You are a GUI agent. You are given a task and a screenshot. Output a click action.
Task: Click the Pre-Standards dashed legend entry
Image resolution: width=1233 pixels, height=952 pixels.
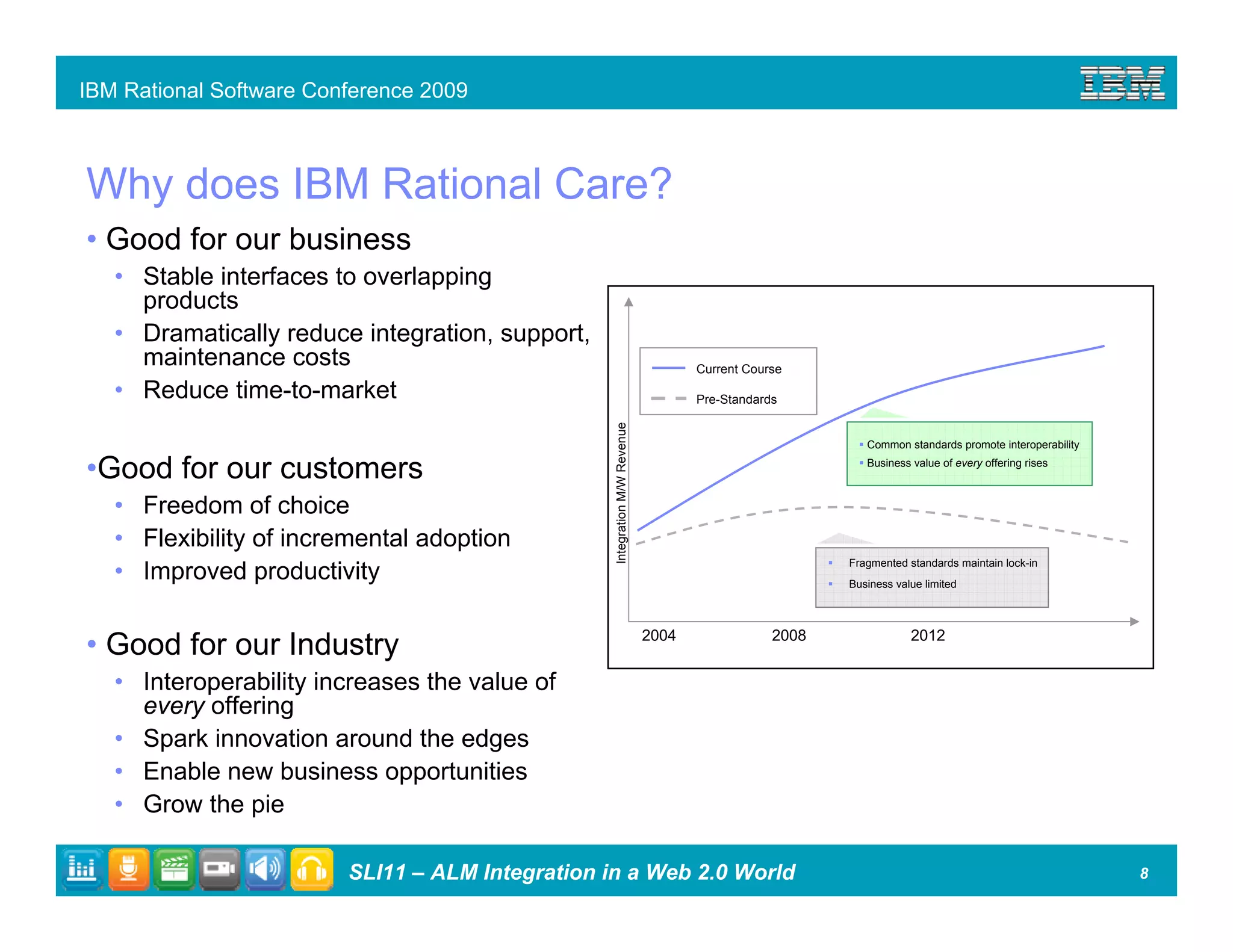pos(736,399)
